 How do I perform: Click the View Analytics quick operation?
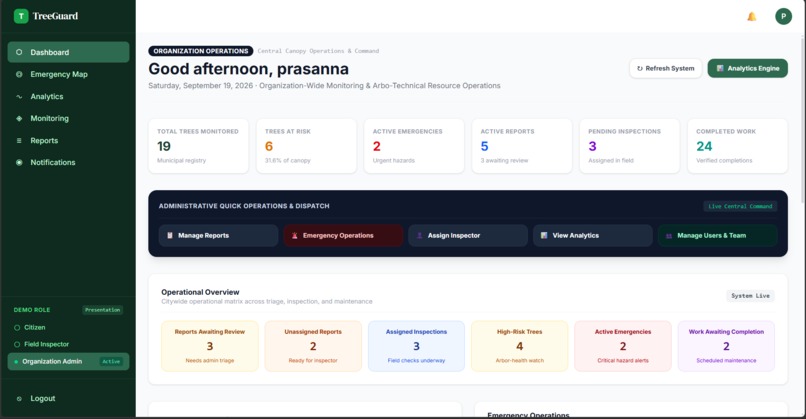(x=593, y=235)
